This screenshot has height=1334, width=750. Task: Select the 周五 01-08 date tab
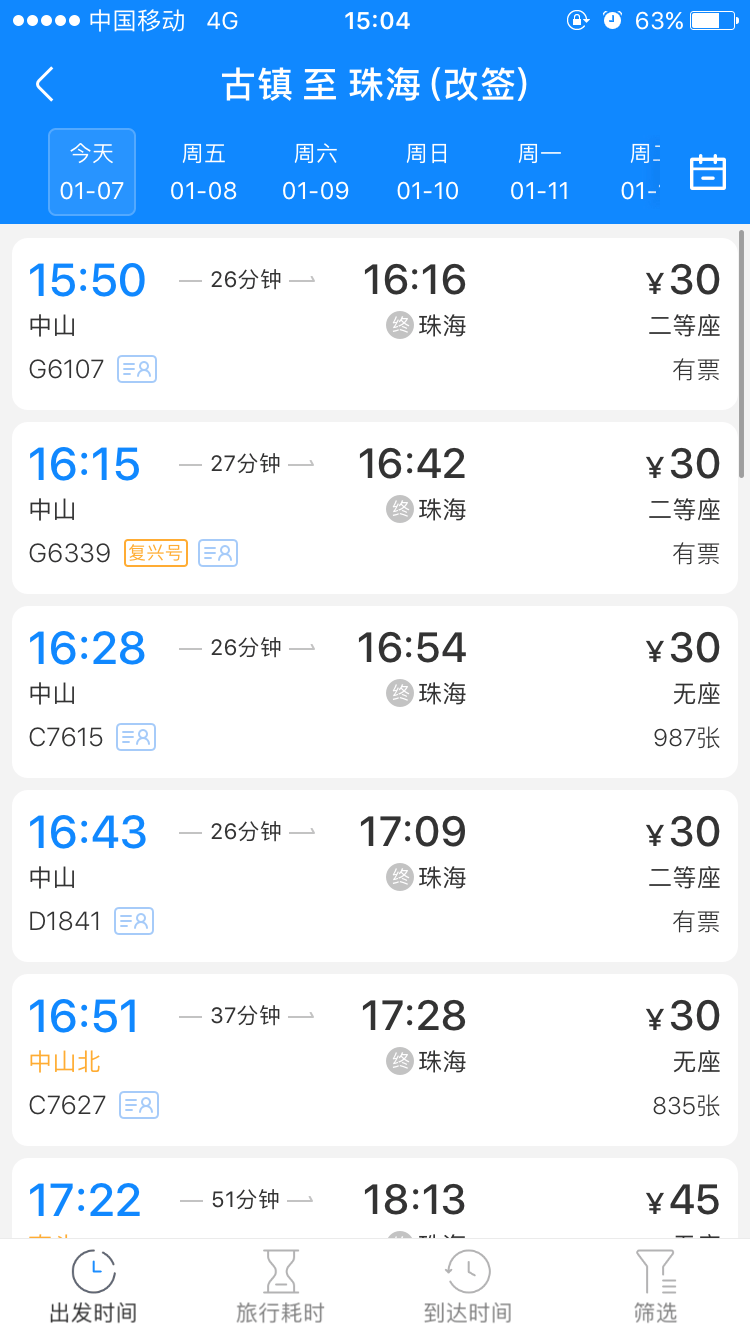(x=204, y=172)
